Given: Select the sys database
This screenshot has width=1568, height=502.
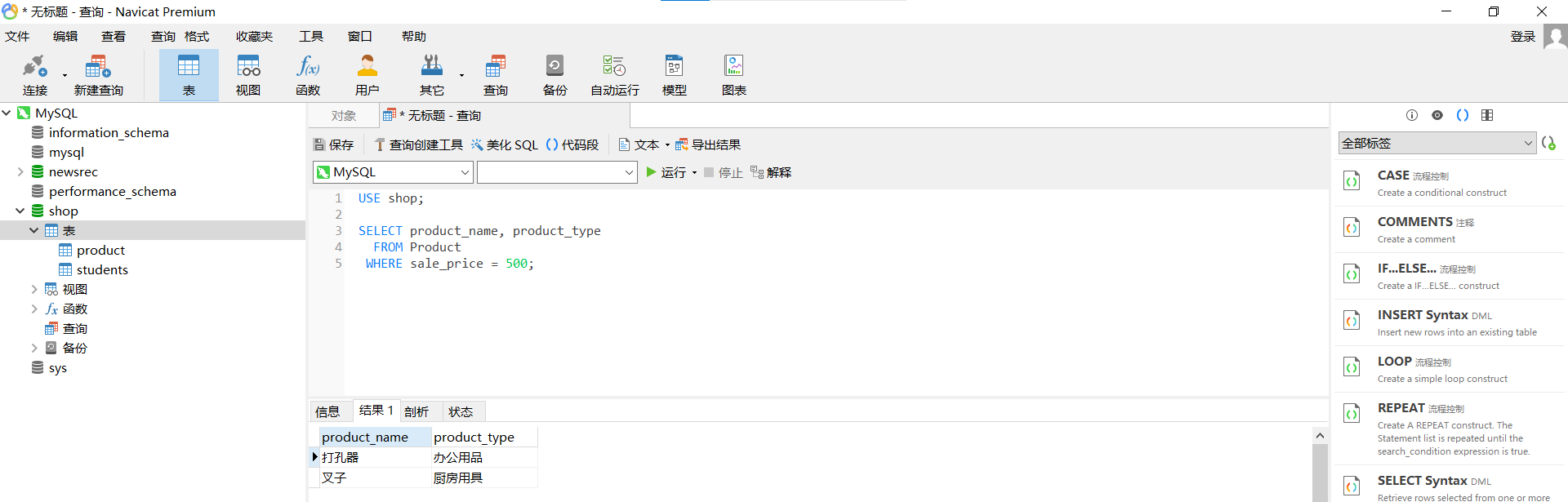Looking at the screenshot, I should (58, 367).
